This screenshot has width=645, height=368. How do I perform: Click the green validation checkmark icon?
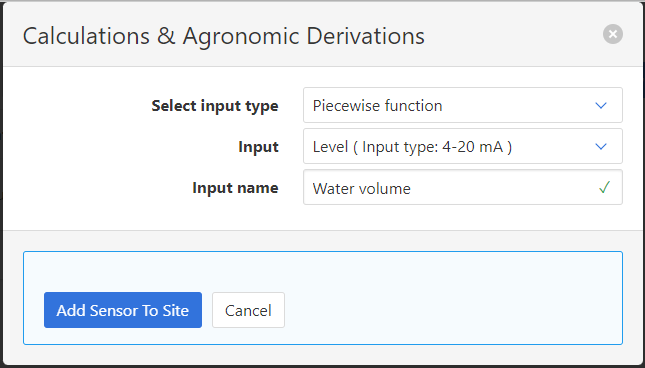pyautogui.click(x=604, y=187)
